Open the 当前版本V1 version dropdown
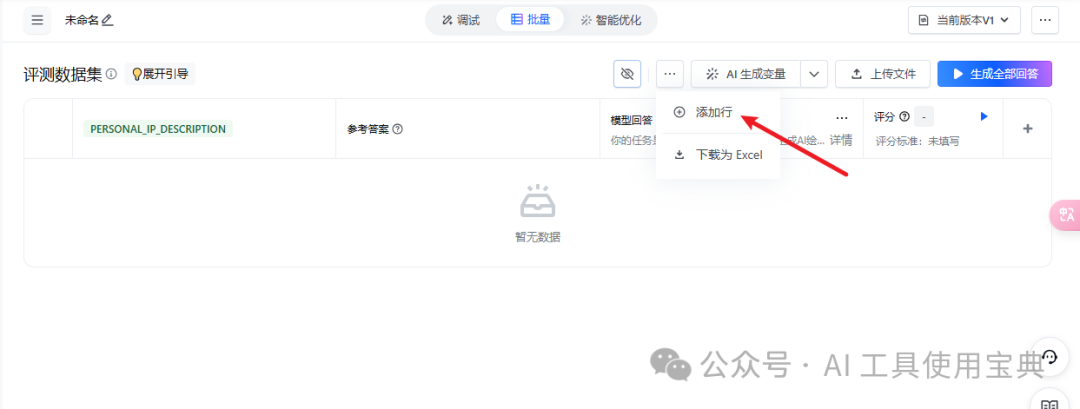The height and width of the screenshot is (409, 1080). [964, 20]
